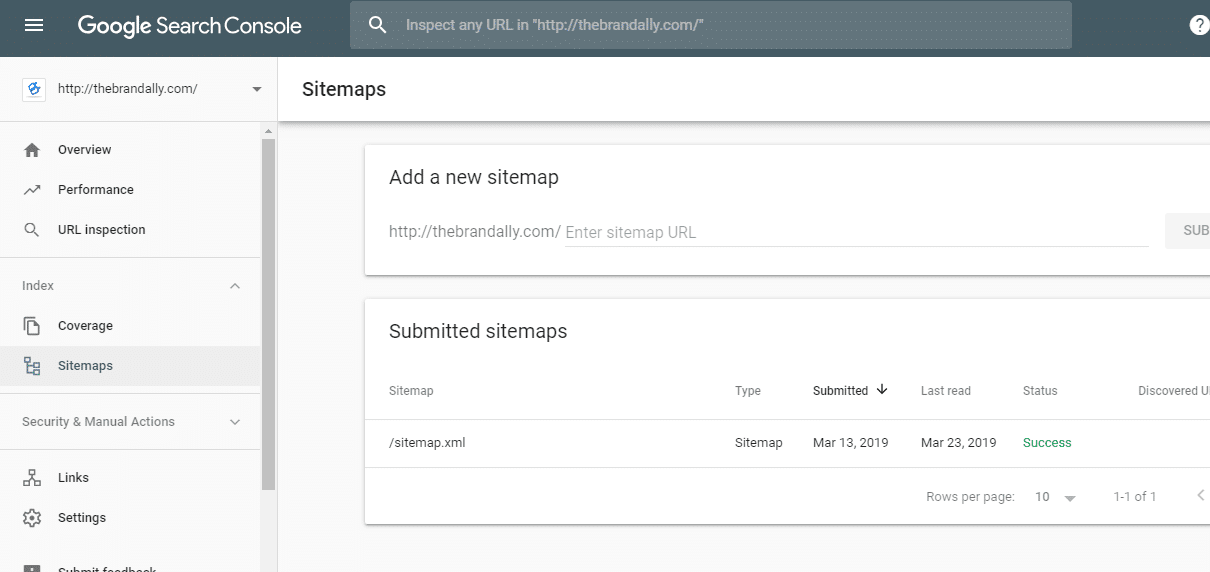Click the Google Search Console logo

[x=190, y=26]
